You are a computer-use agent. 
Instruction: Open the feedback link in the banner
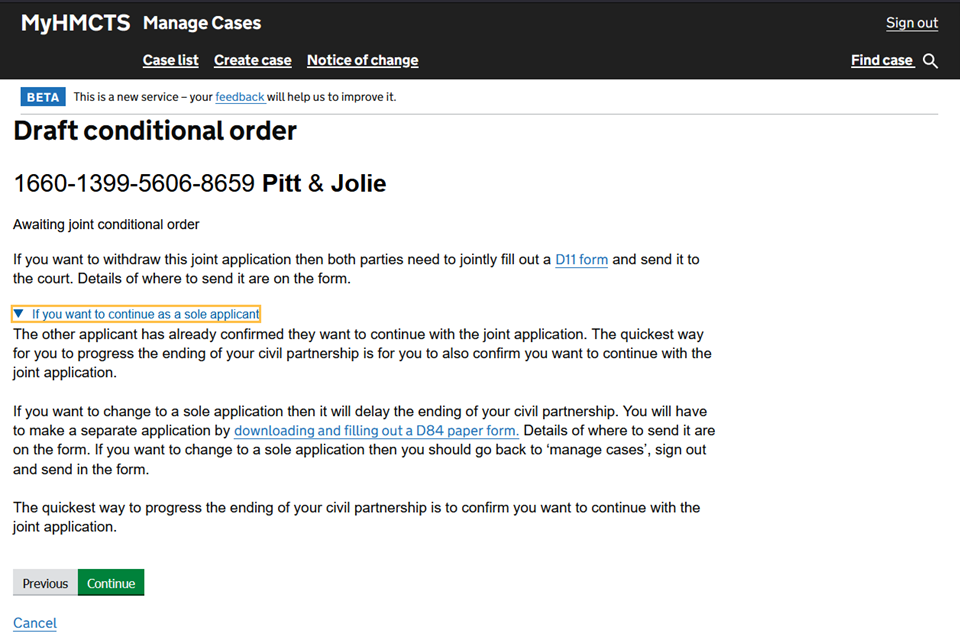point(240,97)
